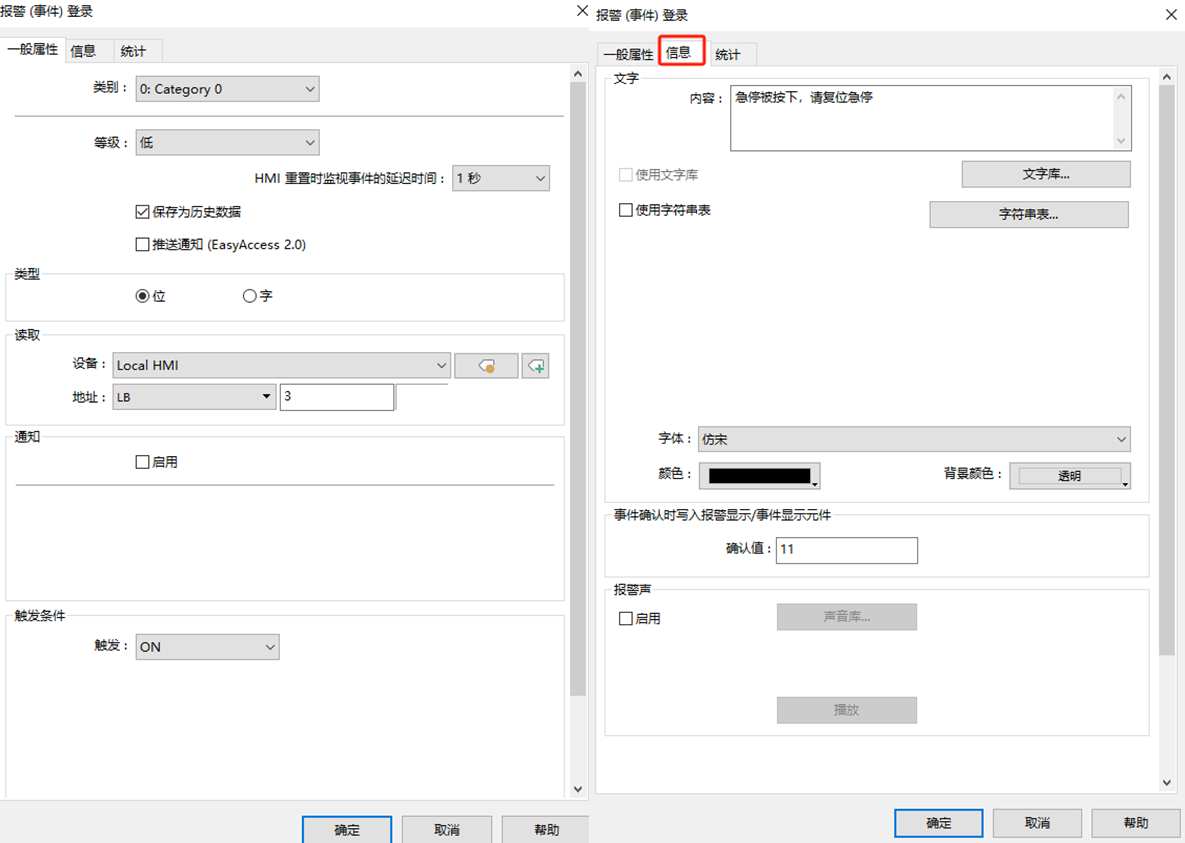Click 取消 in the right dialog
Image resolution: width=1185 pixels, height=843 pixels.
tap(1037, 823)
